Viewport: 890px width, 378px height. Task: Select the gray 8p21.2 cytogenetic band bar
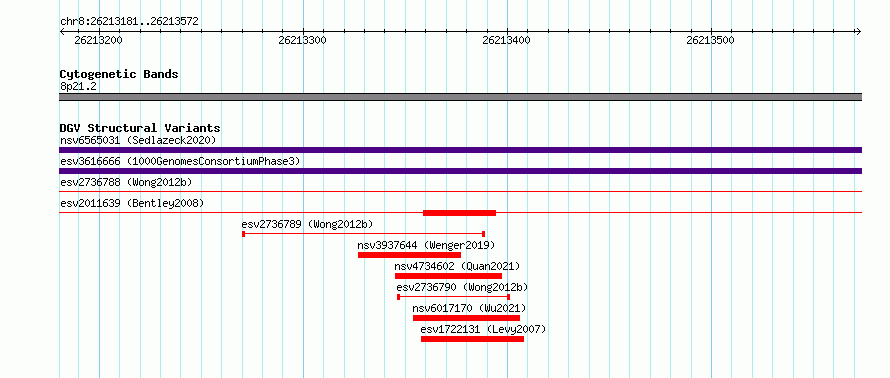[x=460, y=97]
